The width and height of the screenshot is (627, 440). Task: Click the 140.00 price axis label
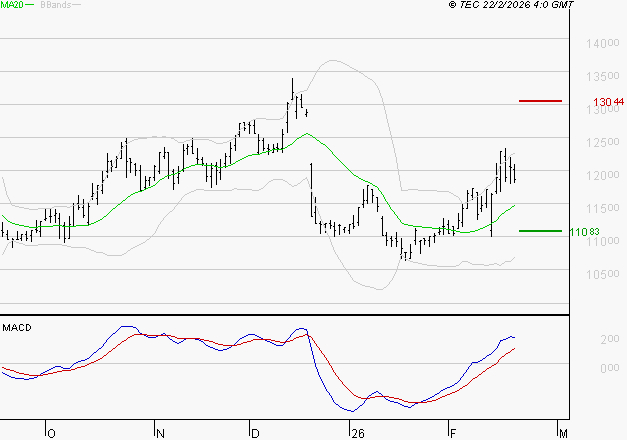603,43
